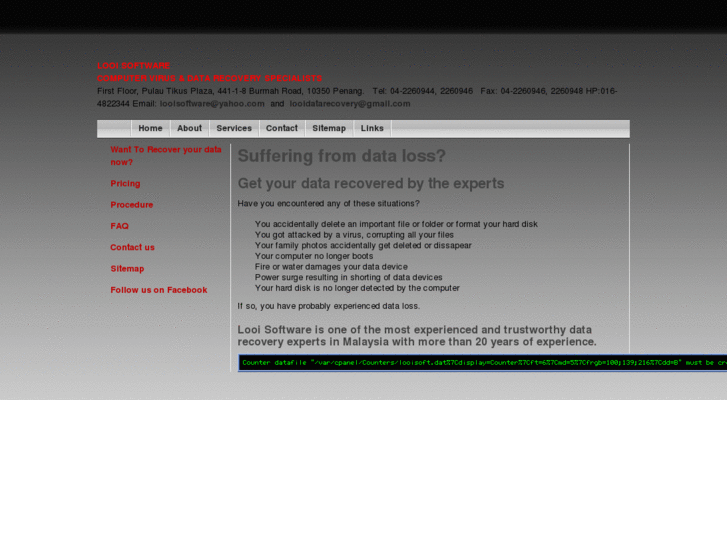Viewport: 727px width, 545px height.
Task: Select the green Counter datafile error banner
Action: pyautogui.click(x=482, y=363)
